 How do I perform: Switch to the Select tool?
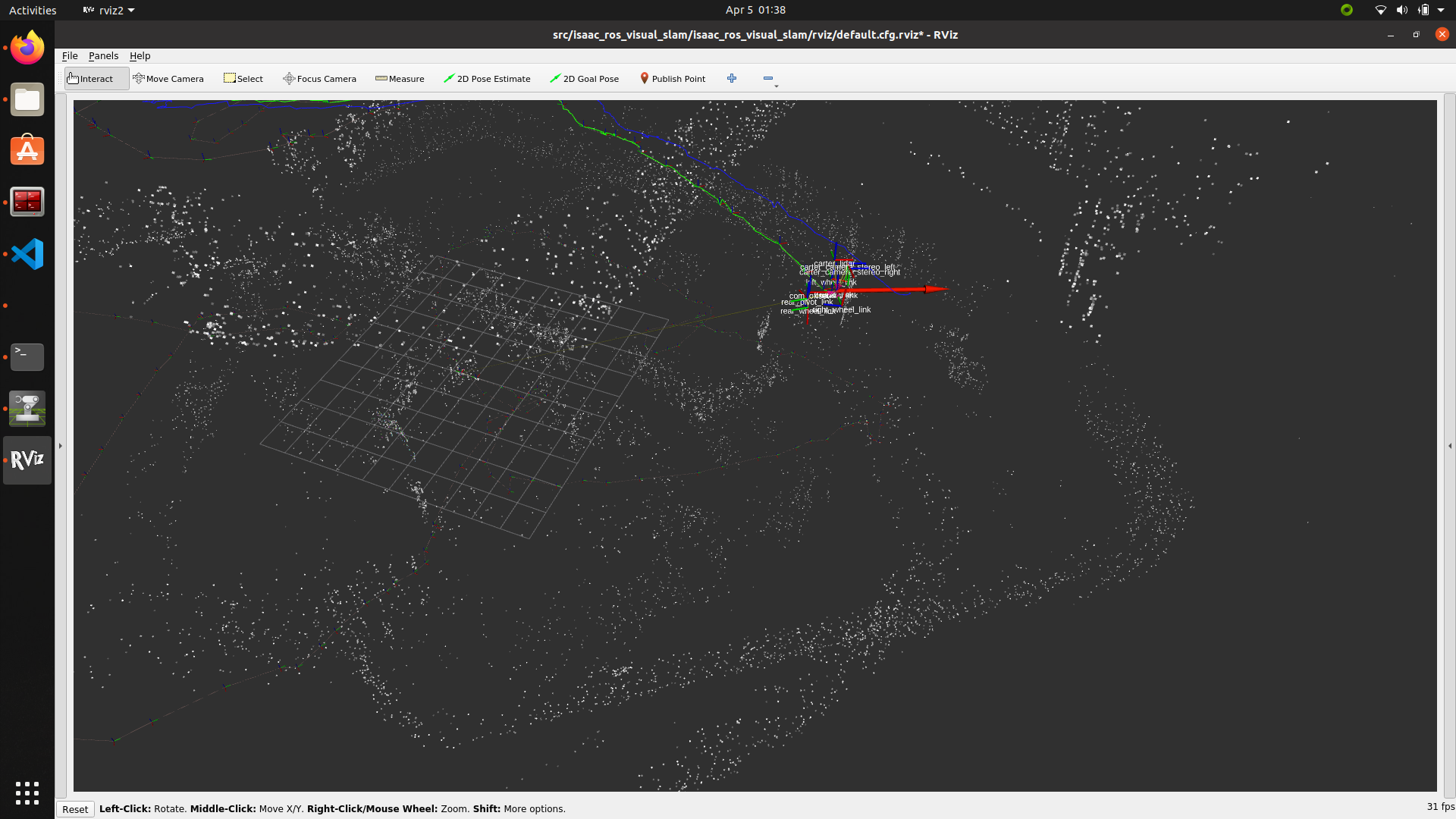tap(243, 78)
